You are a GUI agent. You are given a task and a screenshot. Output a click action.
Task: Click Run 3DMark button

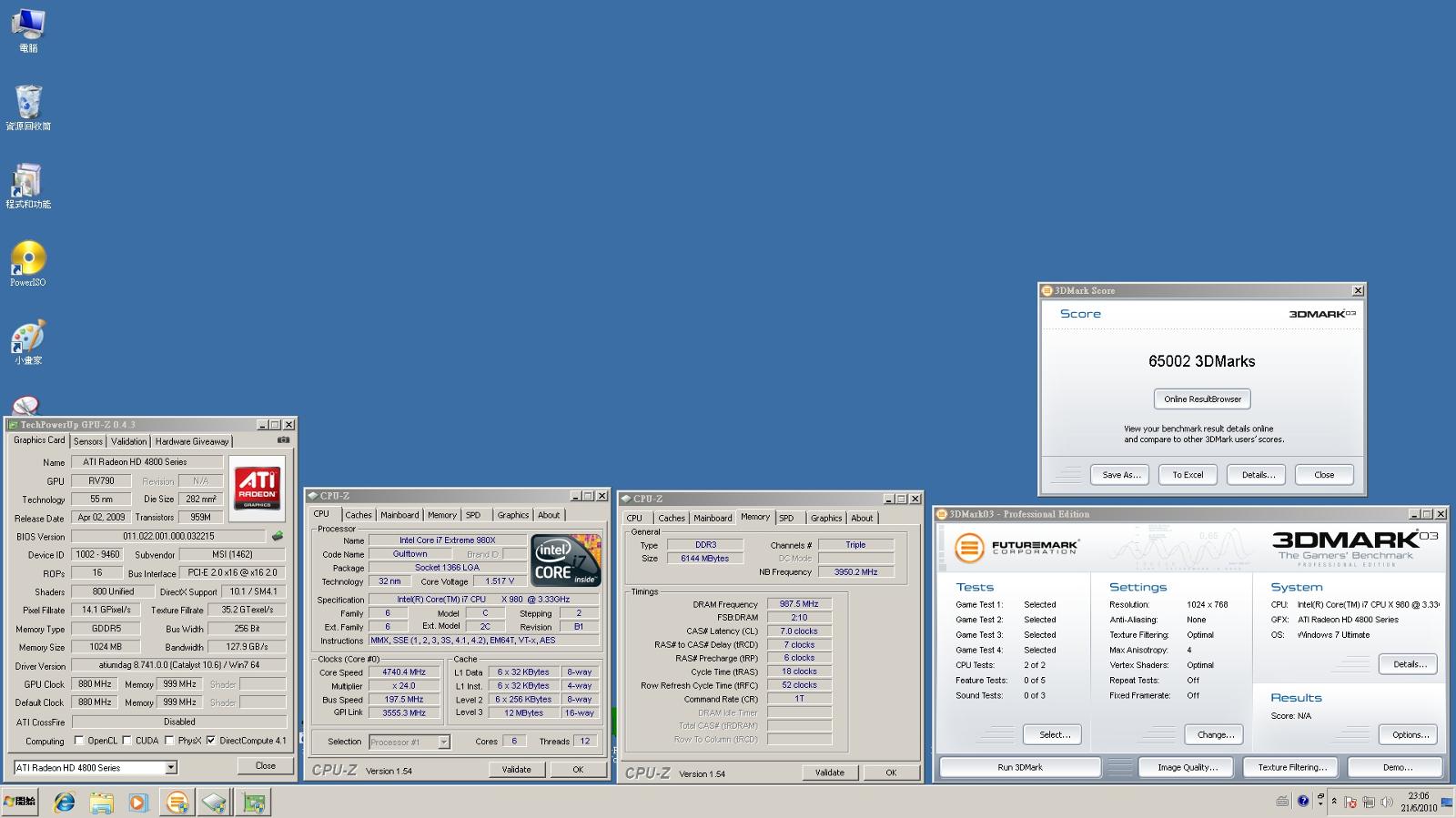coord(1020,767)
